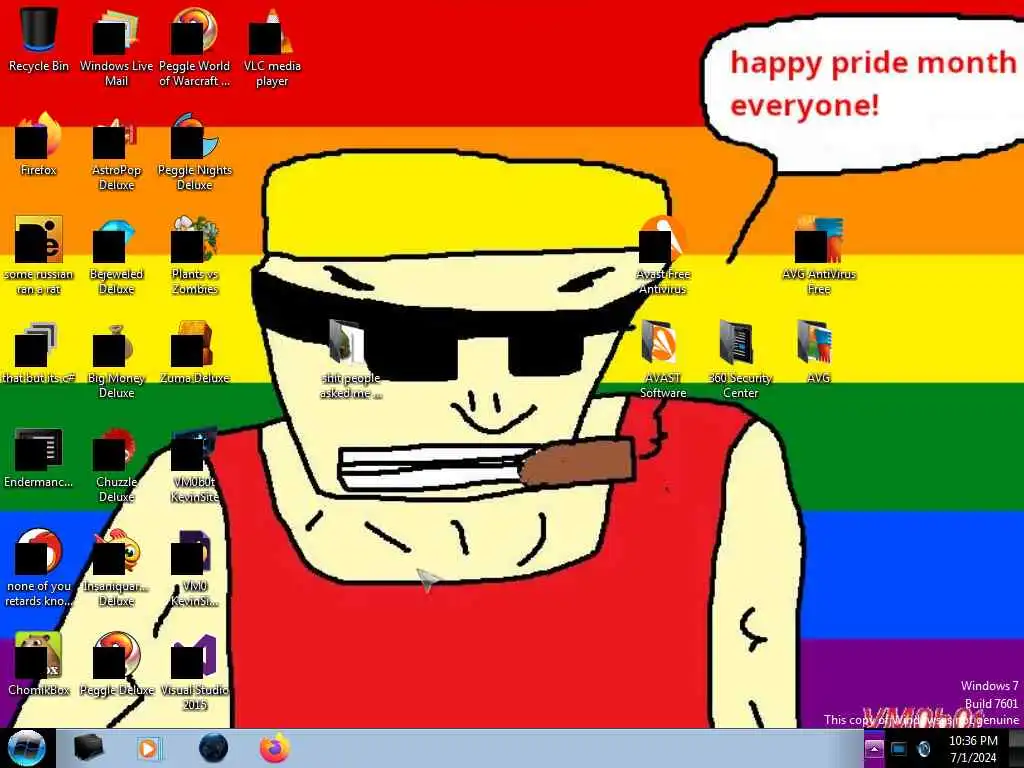Screen dimensions: 1024x768
Task: Open Peggle World of Warcraft shortcut
Action: (195, 48)
